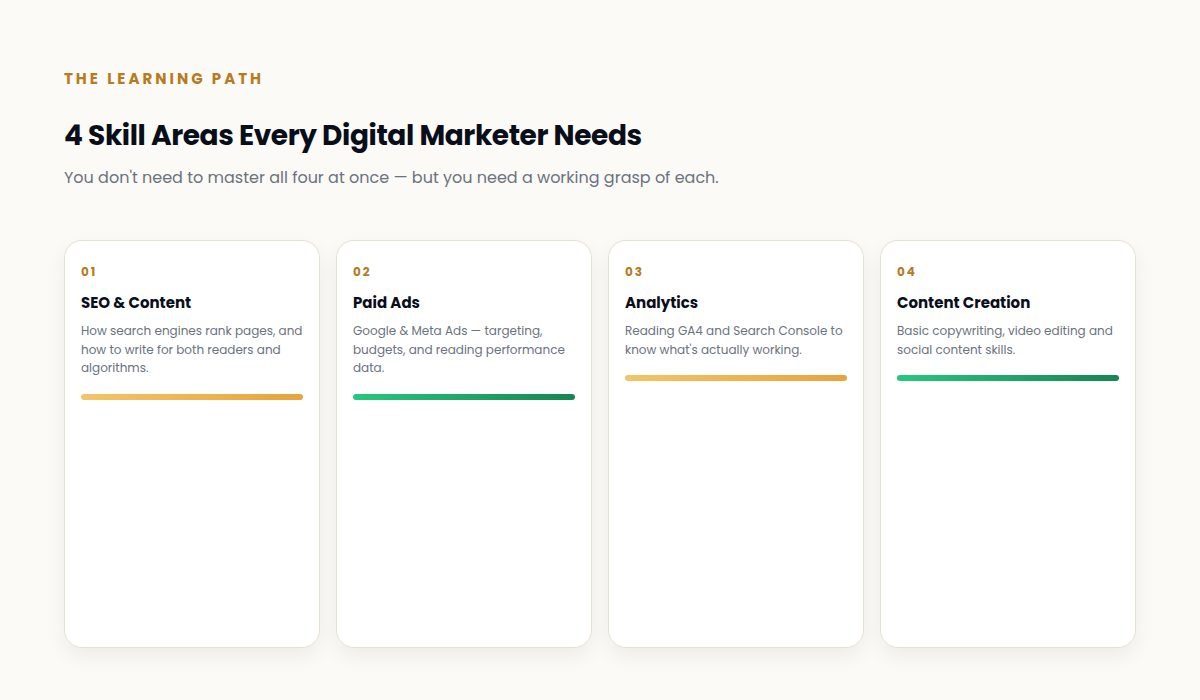Click the "01" step number
This screenshot has width=1200, height=700.
[89, 272]
